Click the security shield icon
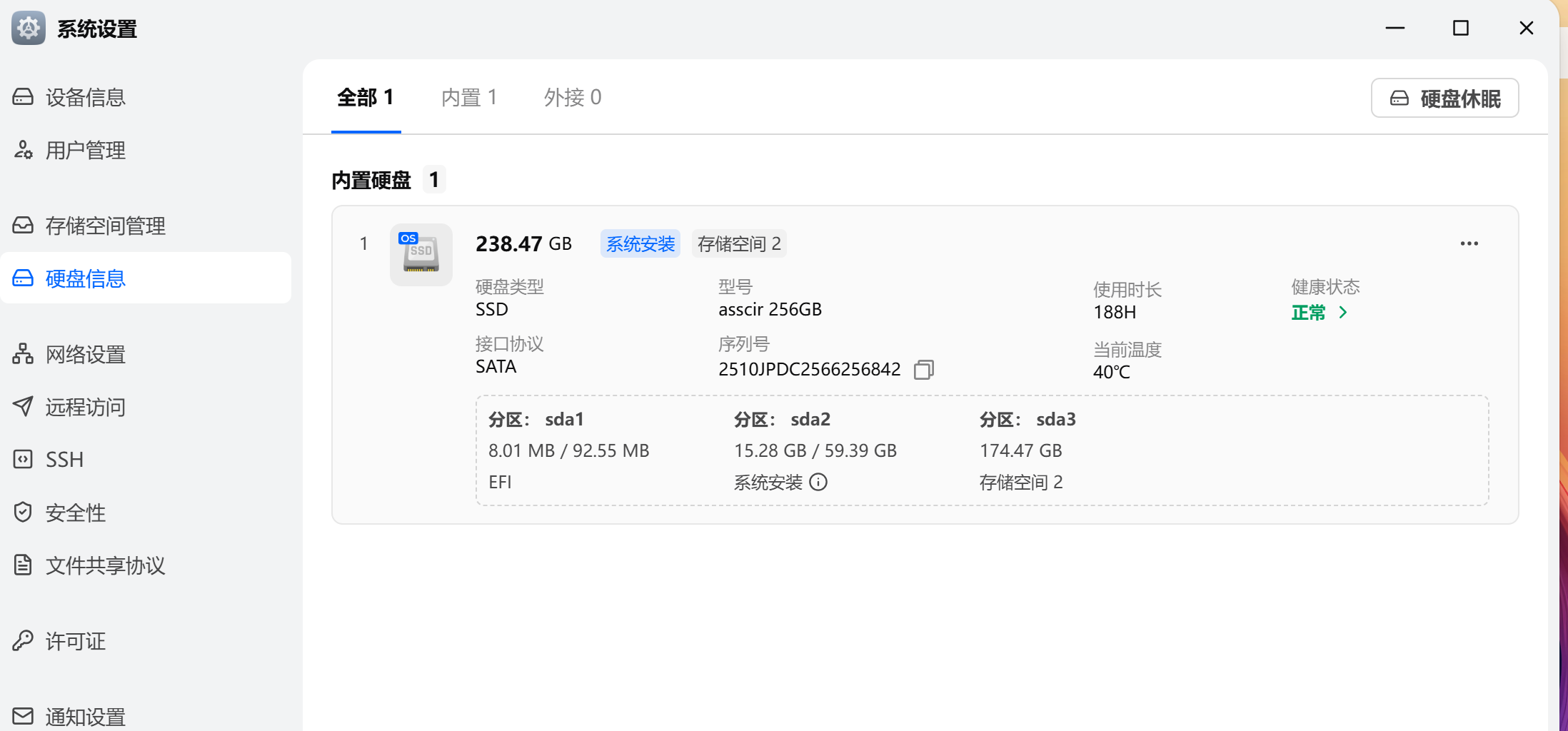This screenshot has height=731, width=1568. pos(23,512)
